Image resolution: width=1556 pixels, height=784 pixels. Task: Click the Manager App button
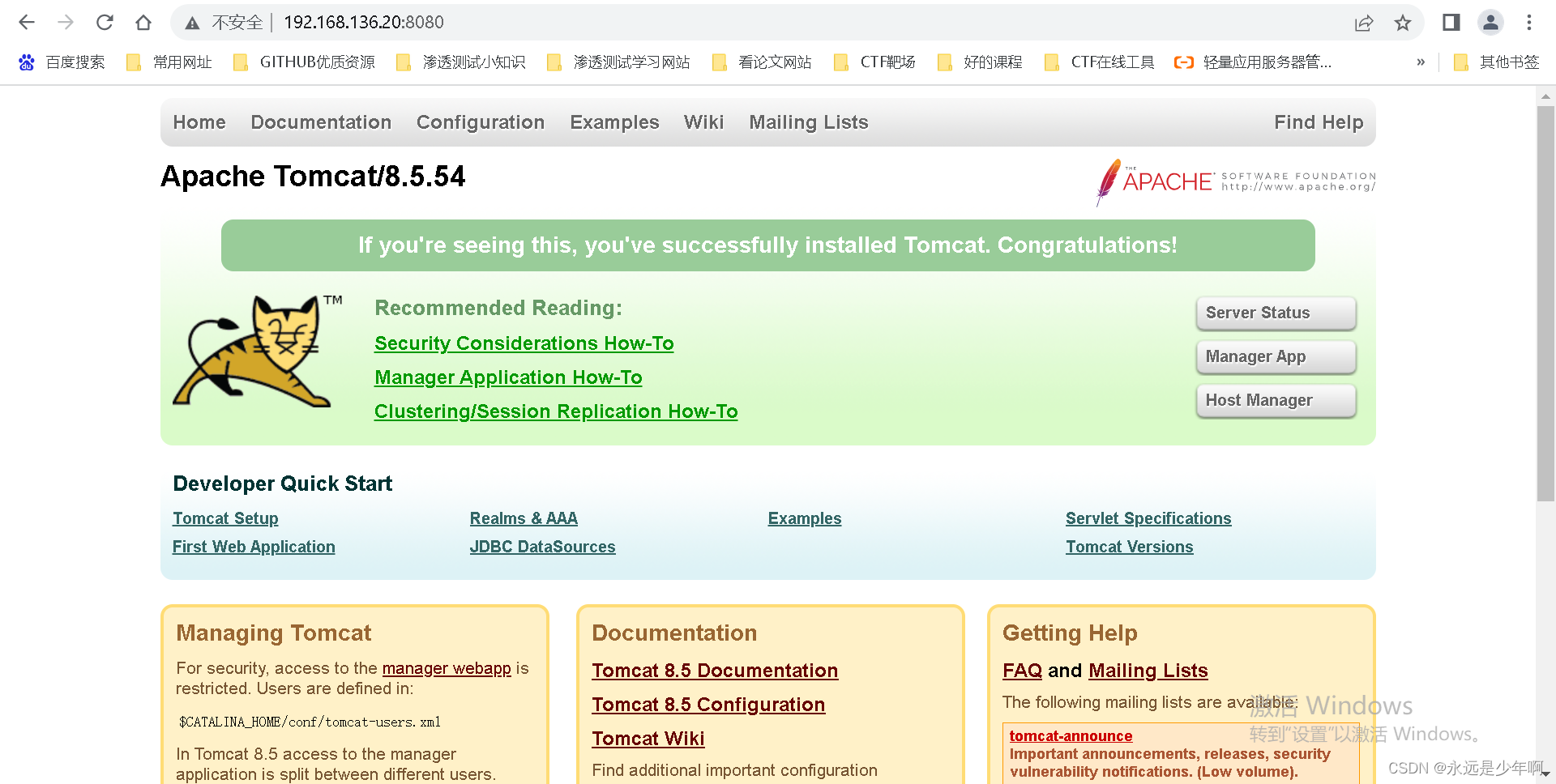point(1276,357)
